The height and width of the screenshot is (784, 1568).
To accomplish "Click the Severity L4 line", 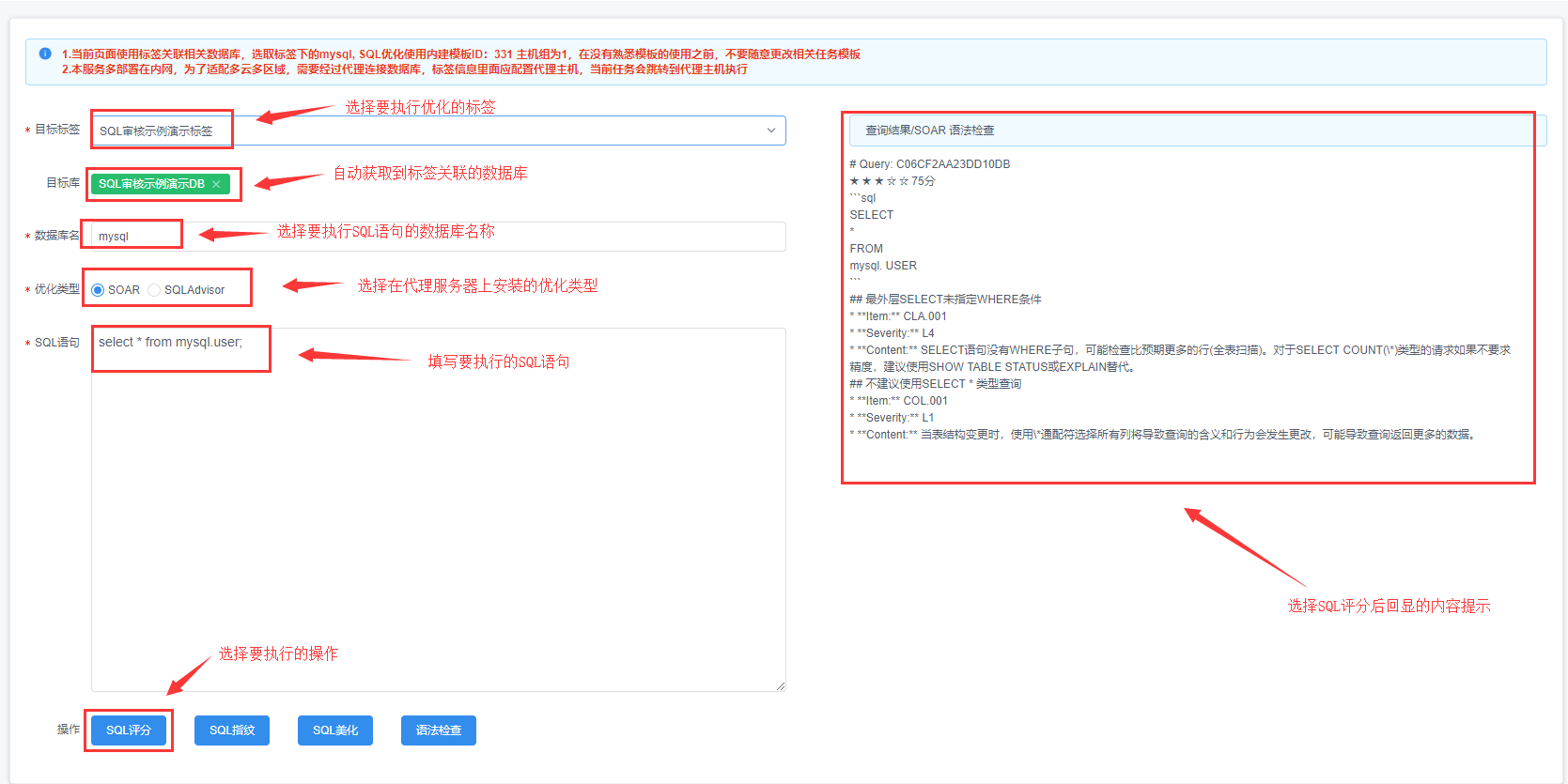I will click(x=893, y=333).
